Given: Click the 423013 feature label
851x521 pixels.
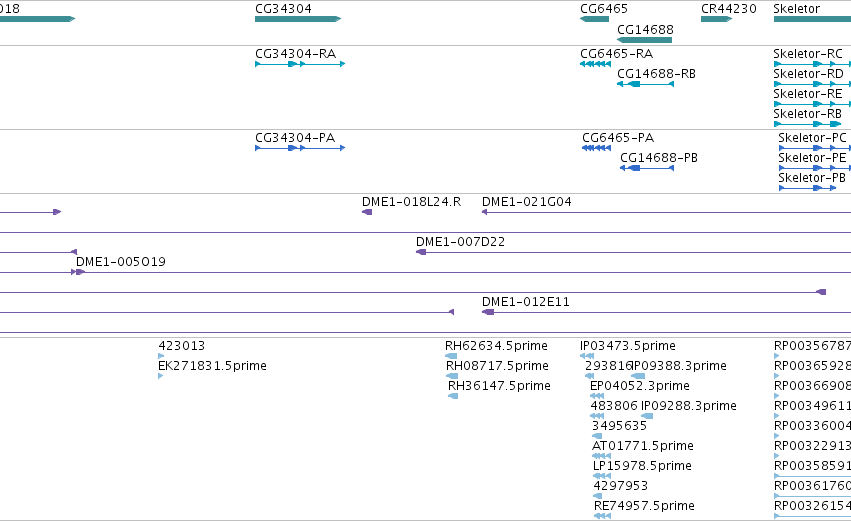Looking at the screenshot, I should point(181,346).
